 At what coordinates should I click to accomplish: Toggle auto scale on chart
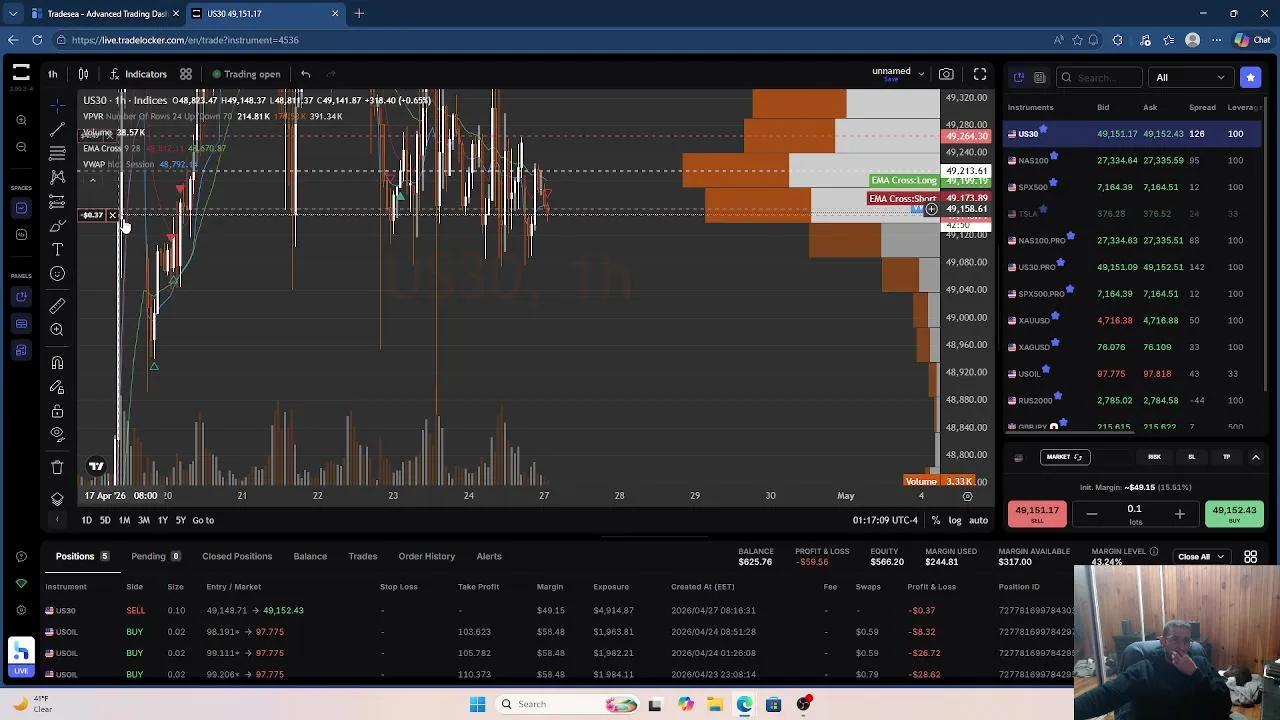978,520
